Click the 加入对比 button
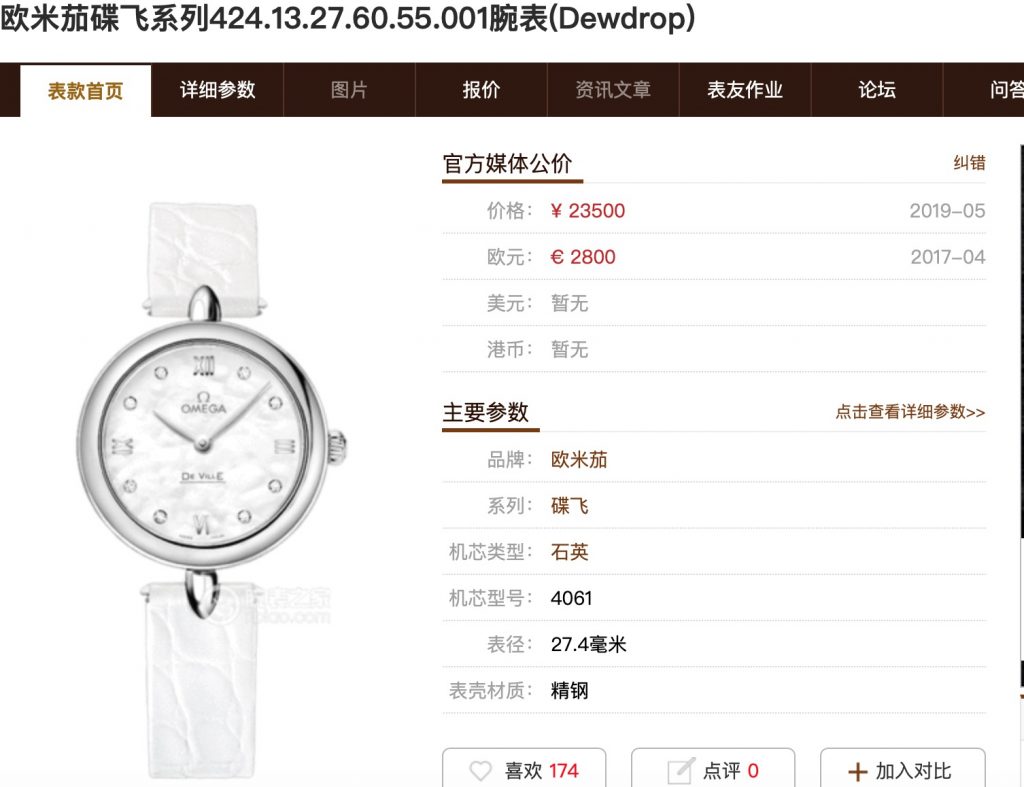 903,768
